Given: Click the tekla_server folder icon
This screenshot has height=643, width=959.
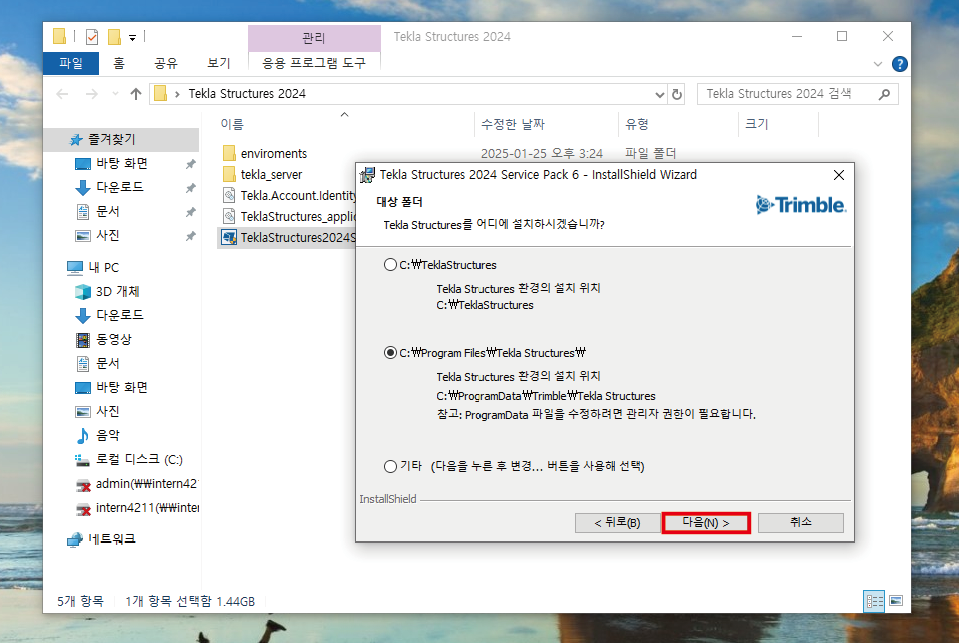Looking at the screenshot, I should pos(229,174).
